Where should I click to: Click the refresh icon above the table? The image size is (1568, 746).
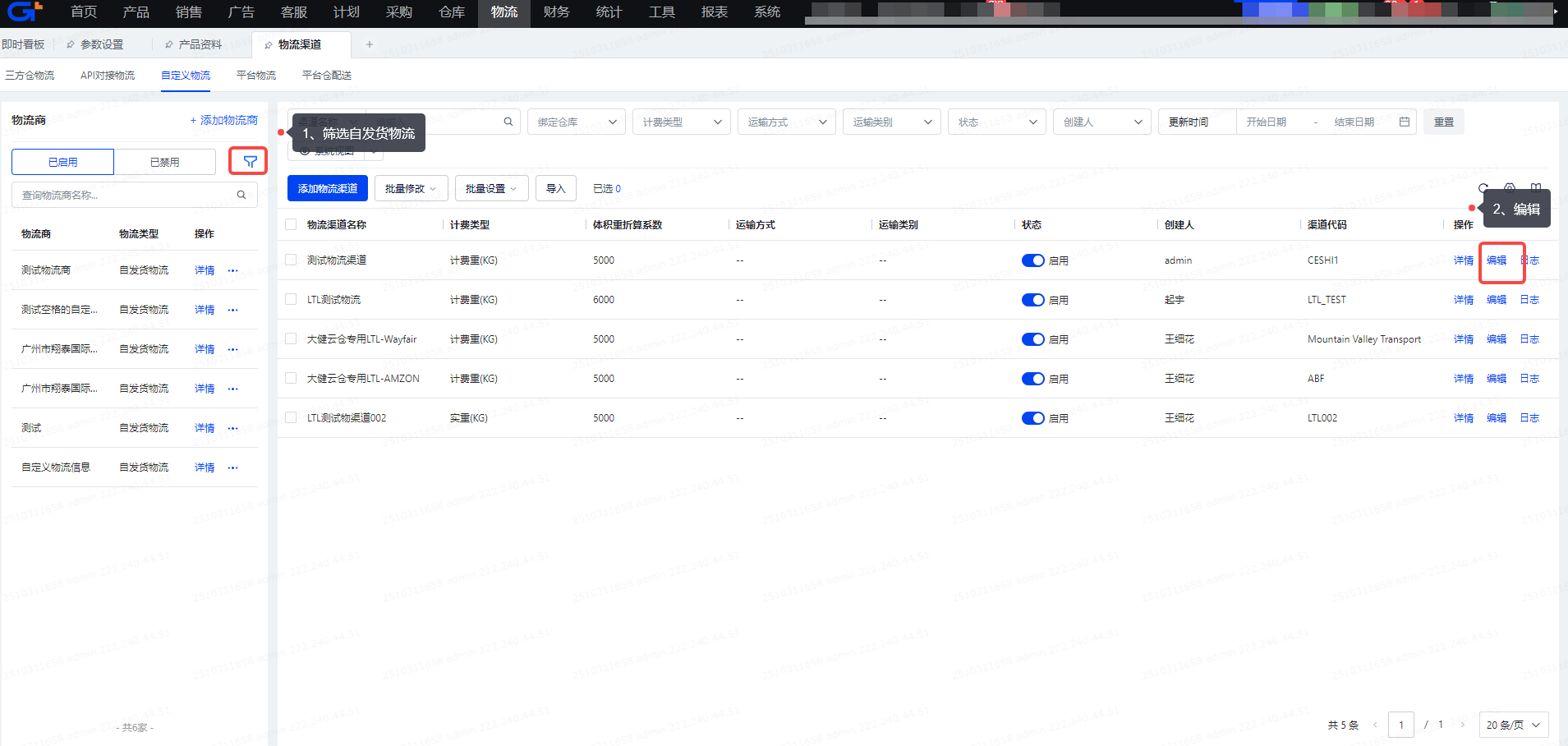pyautogui.click(x=1483, y=188)
